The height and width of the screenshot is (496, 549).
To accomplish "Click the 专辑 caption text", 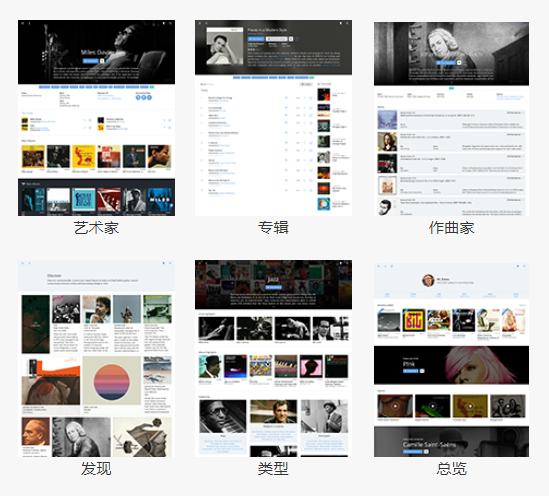I will tap(273, 228).
